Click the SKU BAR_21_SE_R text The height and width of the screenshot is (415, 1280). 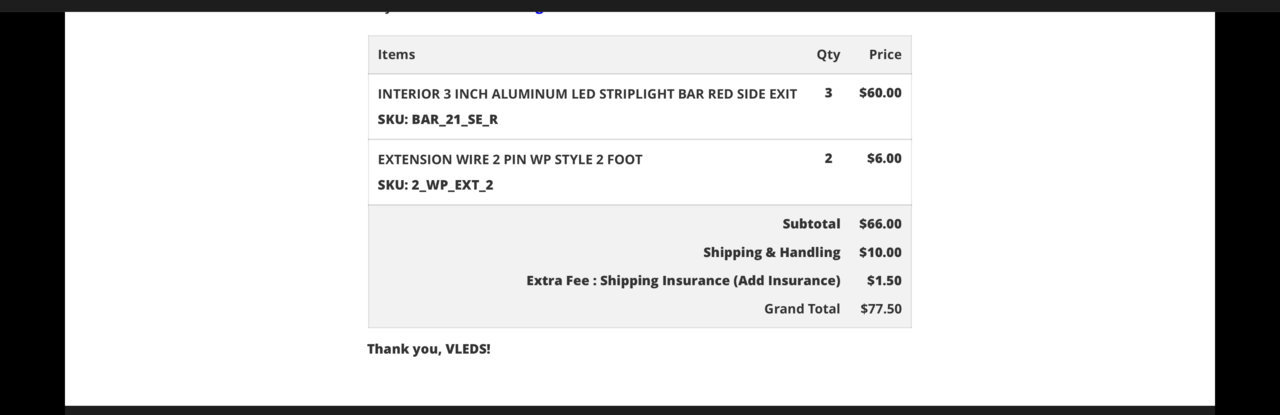click(x=438, y=119)
